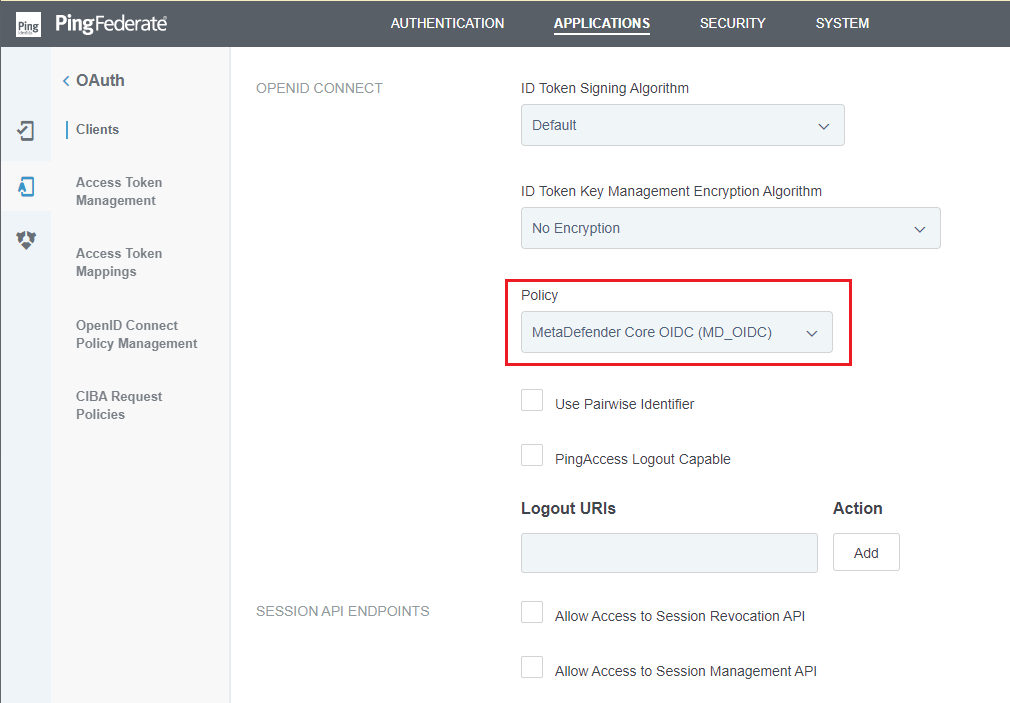Check Allow Access to Session Revocation API
The image size is (1010, 703).
click(x=532, y=612)
